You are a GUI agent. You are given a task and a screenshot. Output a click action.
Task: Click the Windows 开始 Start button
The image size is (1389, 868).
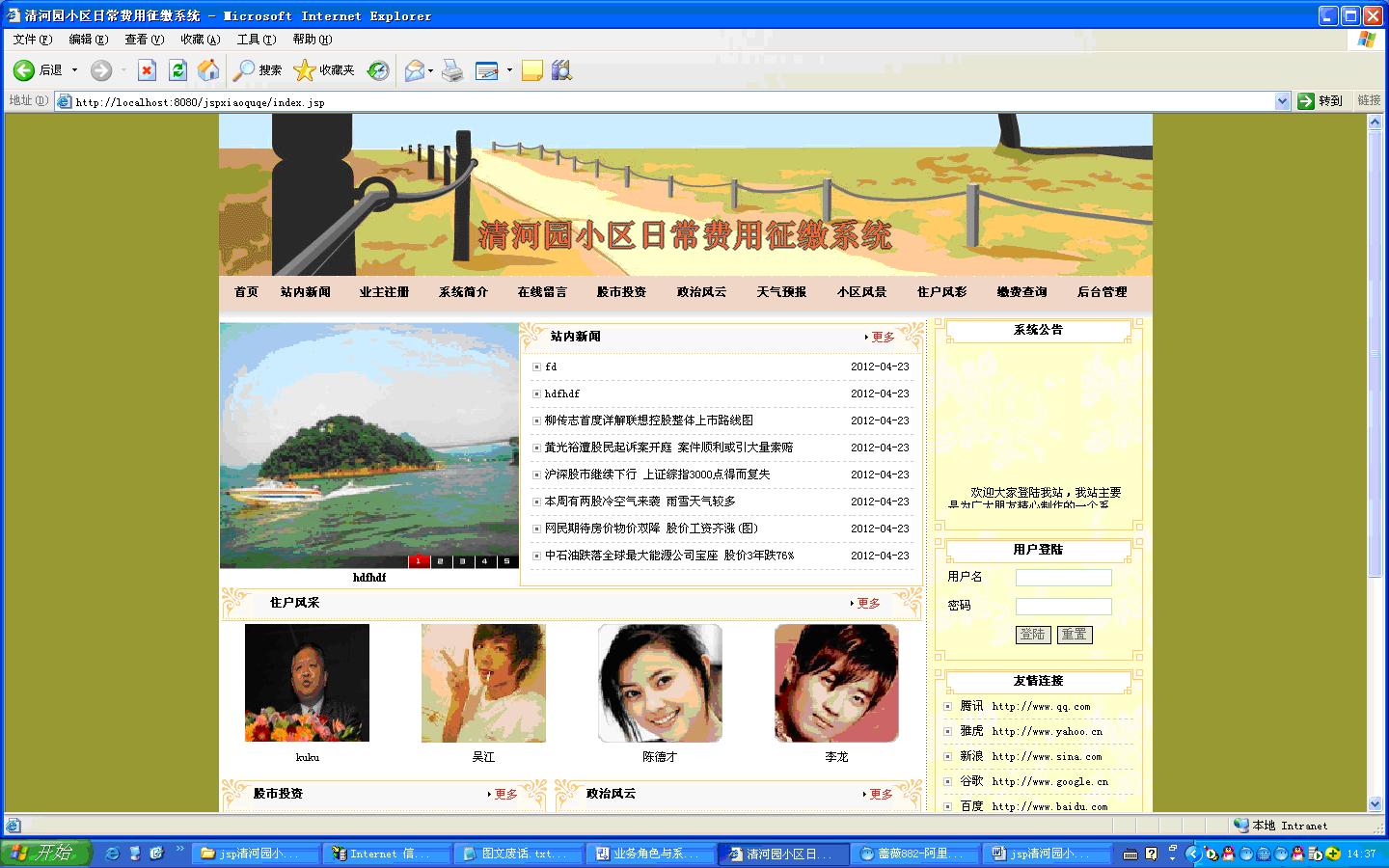45,854
